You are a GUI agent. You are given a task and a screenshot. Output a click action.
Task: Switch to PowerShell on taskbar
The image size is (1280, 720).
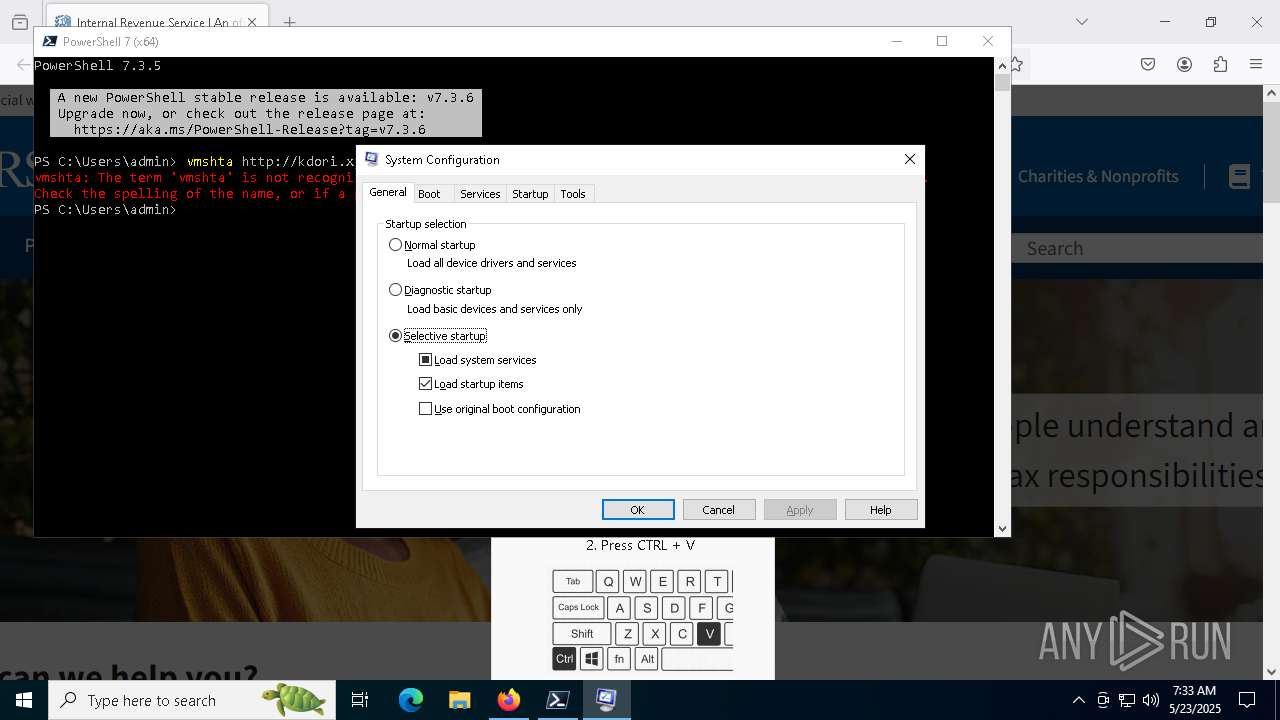click(x=558, y=700)
